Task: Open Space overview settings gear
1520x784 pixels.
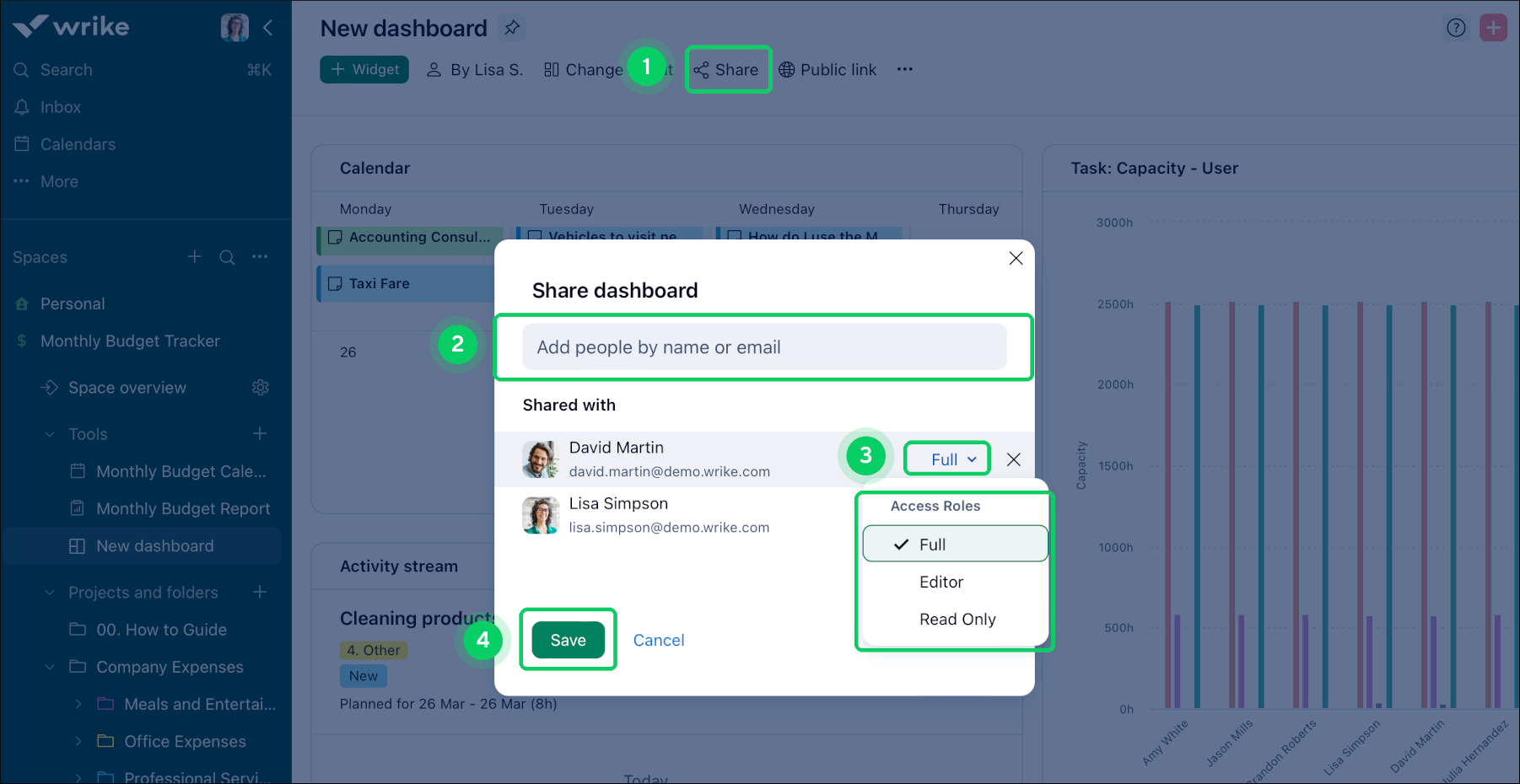Action: click(261, 387)
